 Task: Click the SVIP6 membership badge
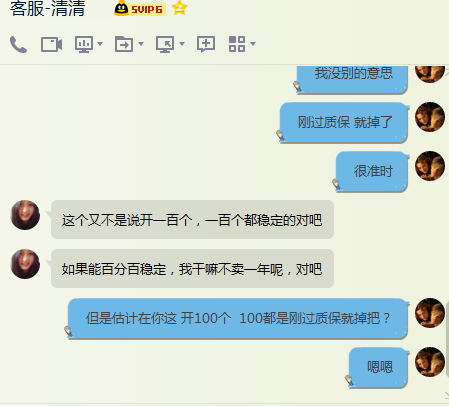(x=140, y=9)
